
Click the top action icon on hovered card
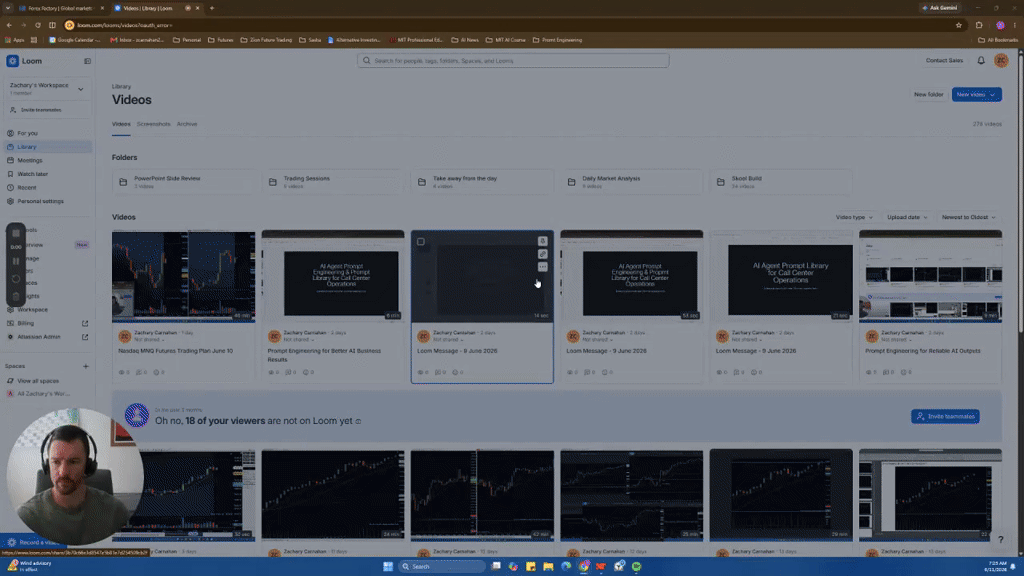(543, 241)
